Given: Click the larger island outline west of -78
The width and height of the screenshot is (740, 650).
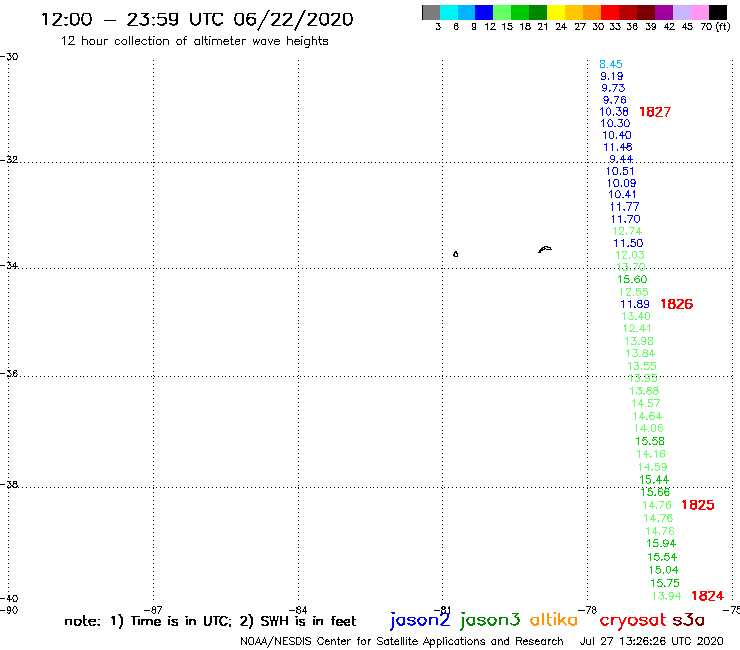Looking at the screenshot, I should pyautogui.click(x=545, y=249).
